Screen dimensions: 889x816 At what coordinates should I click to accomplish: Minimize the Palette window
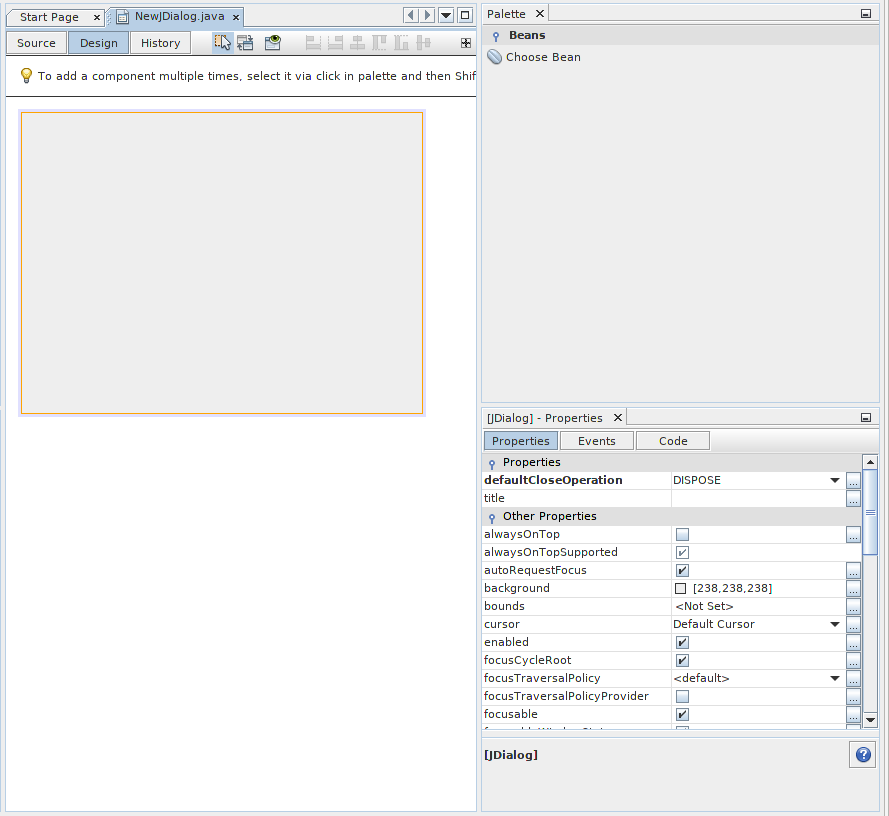point(866,14)
